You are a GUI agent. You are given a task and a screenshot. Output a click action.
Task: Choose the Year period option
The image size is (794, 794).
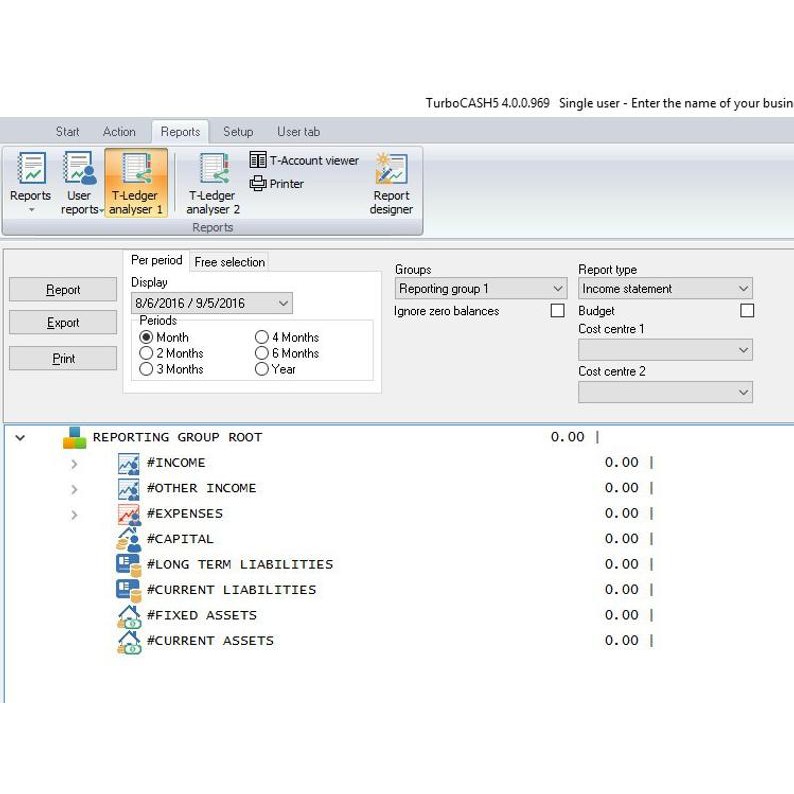262,369
